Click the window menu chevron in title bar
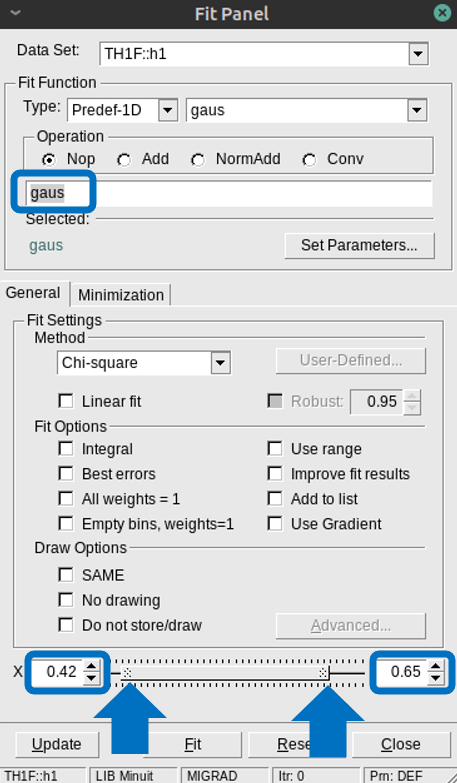This screenshot has height=783, width=457. click(x=15, y=13)
